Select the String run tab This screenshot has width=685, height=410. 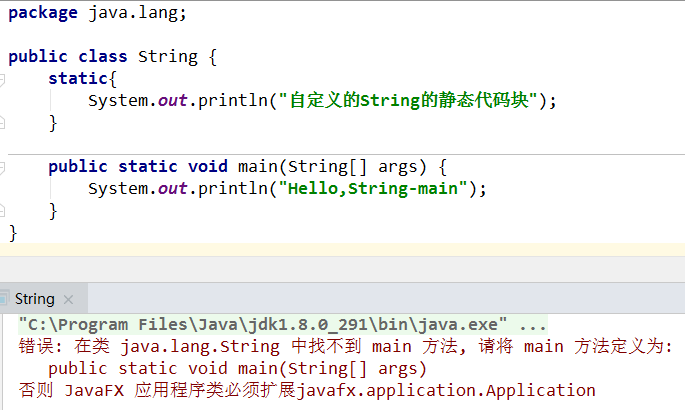point(34,298)
